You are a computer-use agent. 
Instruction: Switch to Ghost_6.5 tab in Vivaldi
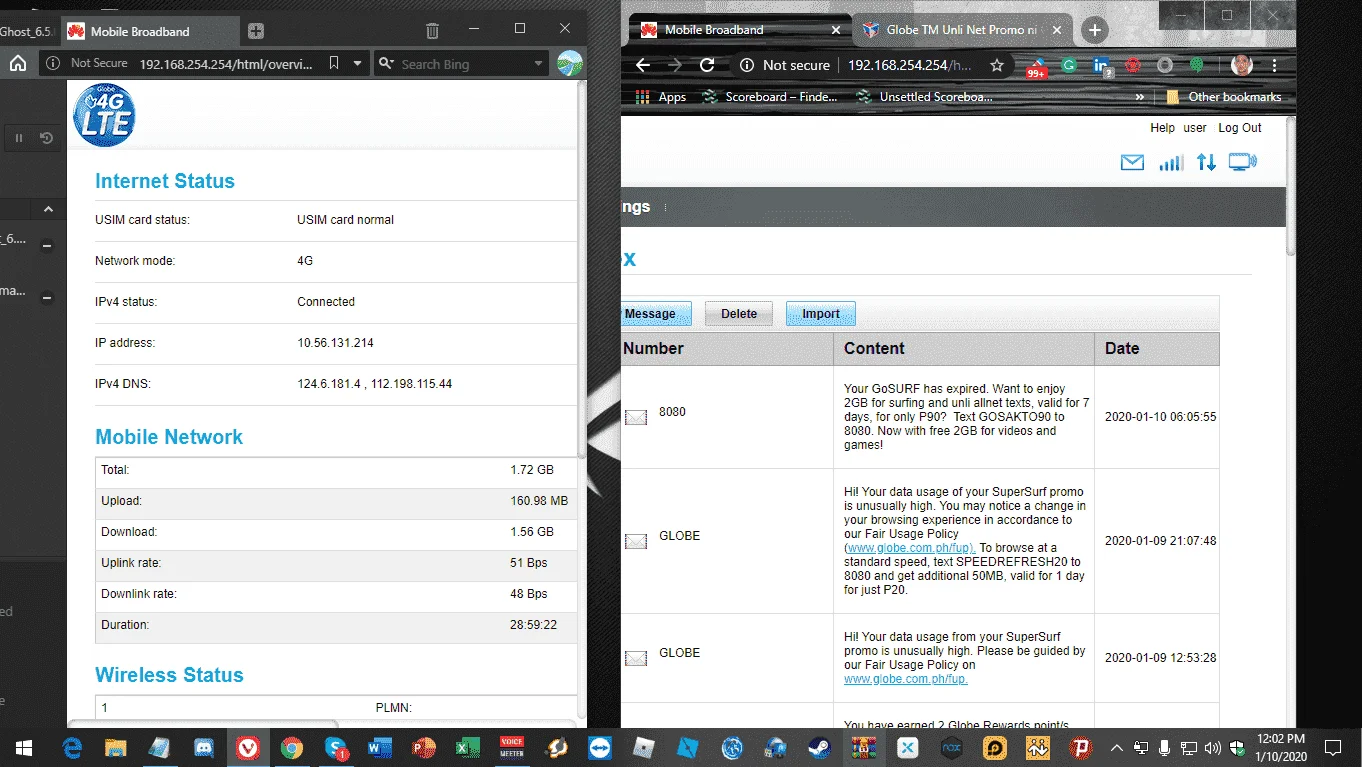click(30, 31)
